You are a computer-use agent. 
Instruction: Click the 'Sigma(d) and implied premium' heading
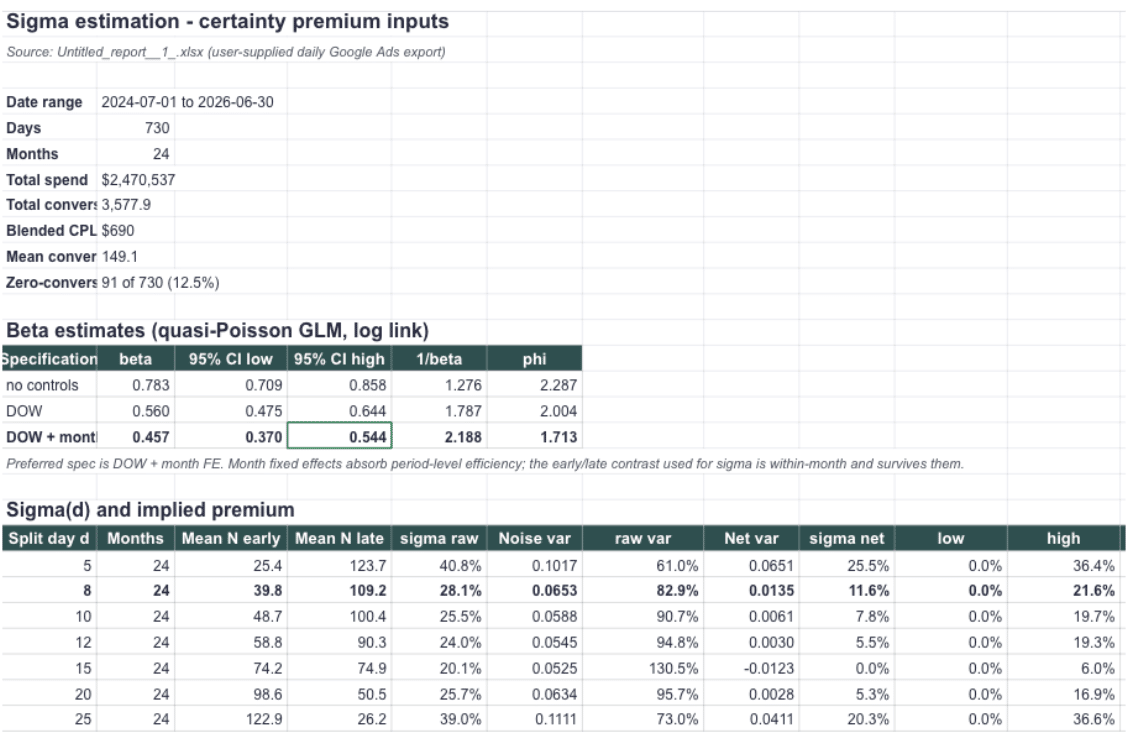[x=150, y=510]
